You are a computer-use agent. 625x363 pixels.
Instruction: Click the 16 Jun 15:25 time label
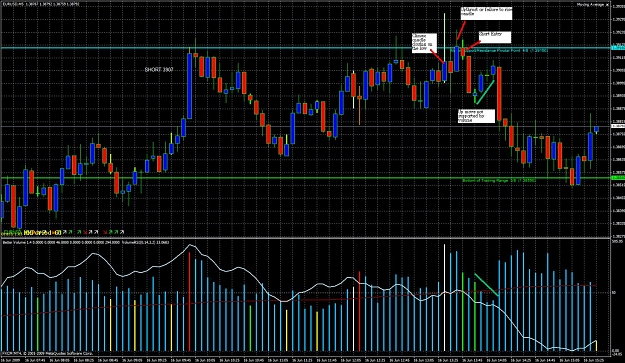pyautogui.click(x=595, y=360)
